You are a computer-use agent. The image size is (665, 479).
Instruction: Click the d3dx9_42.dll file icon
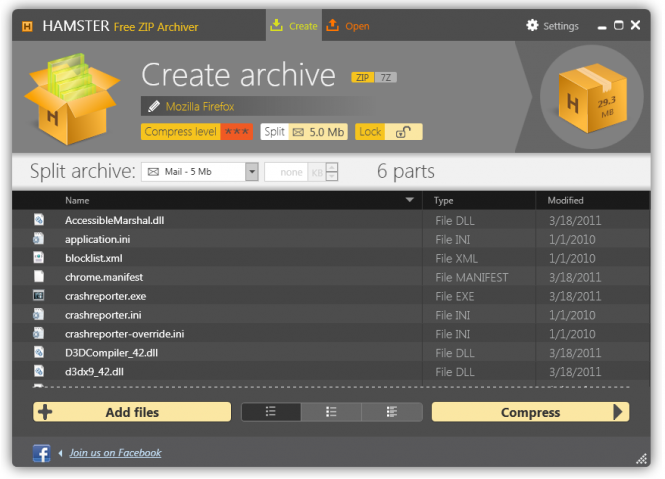coord(39,371)
